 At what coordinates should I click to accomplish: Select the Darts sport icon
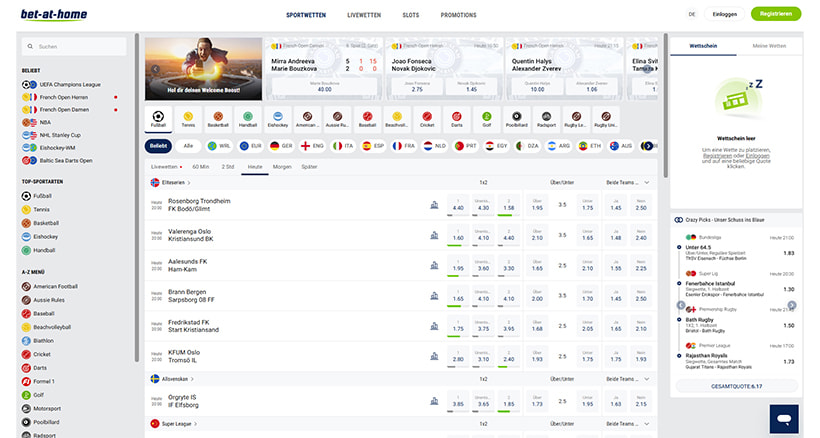[457, 119]
